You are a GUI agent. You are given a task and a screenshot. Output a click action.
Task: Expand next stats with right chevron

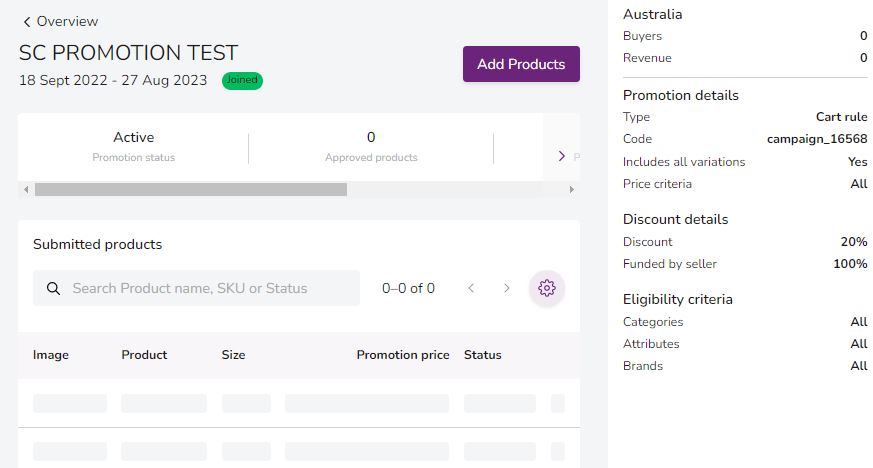pos(561,156)
